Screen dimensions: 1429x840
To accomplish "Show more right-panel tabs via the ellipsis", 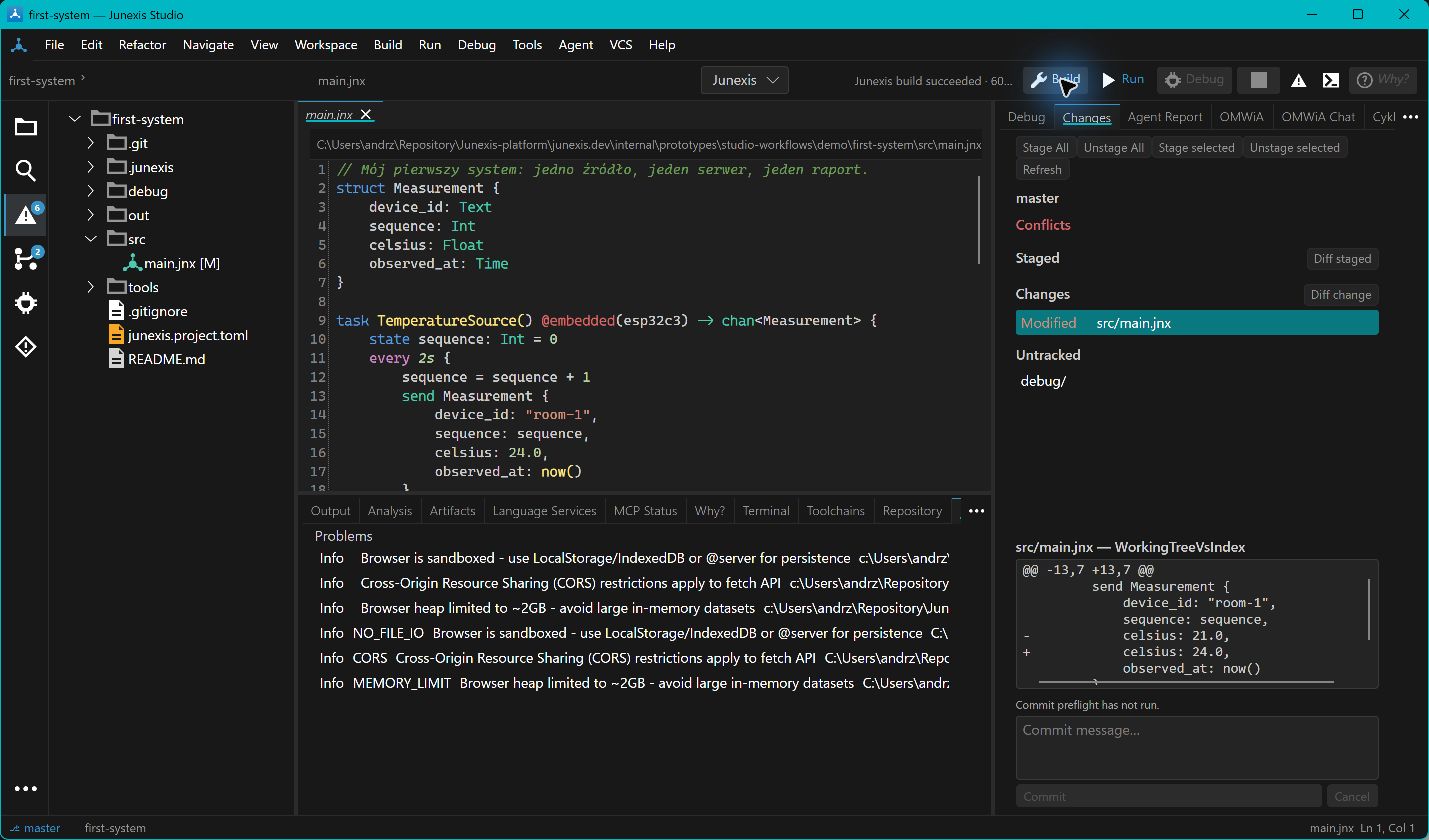I will click(1411, 117).
